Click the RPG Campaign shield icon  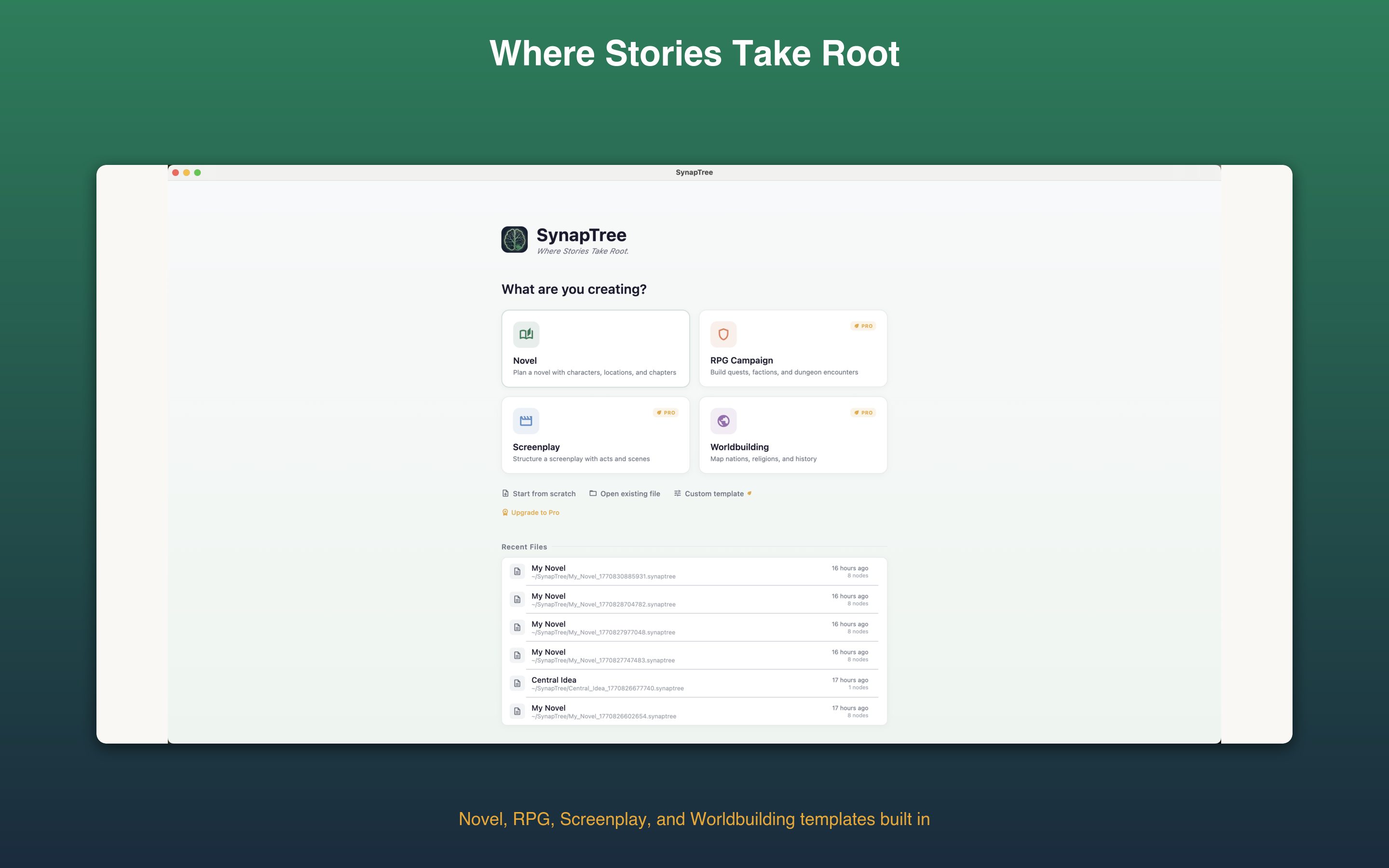click(x=723, y=334)
